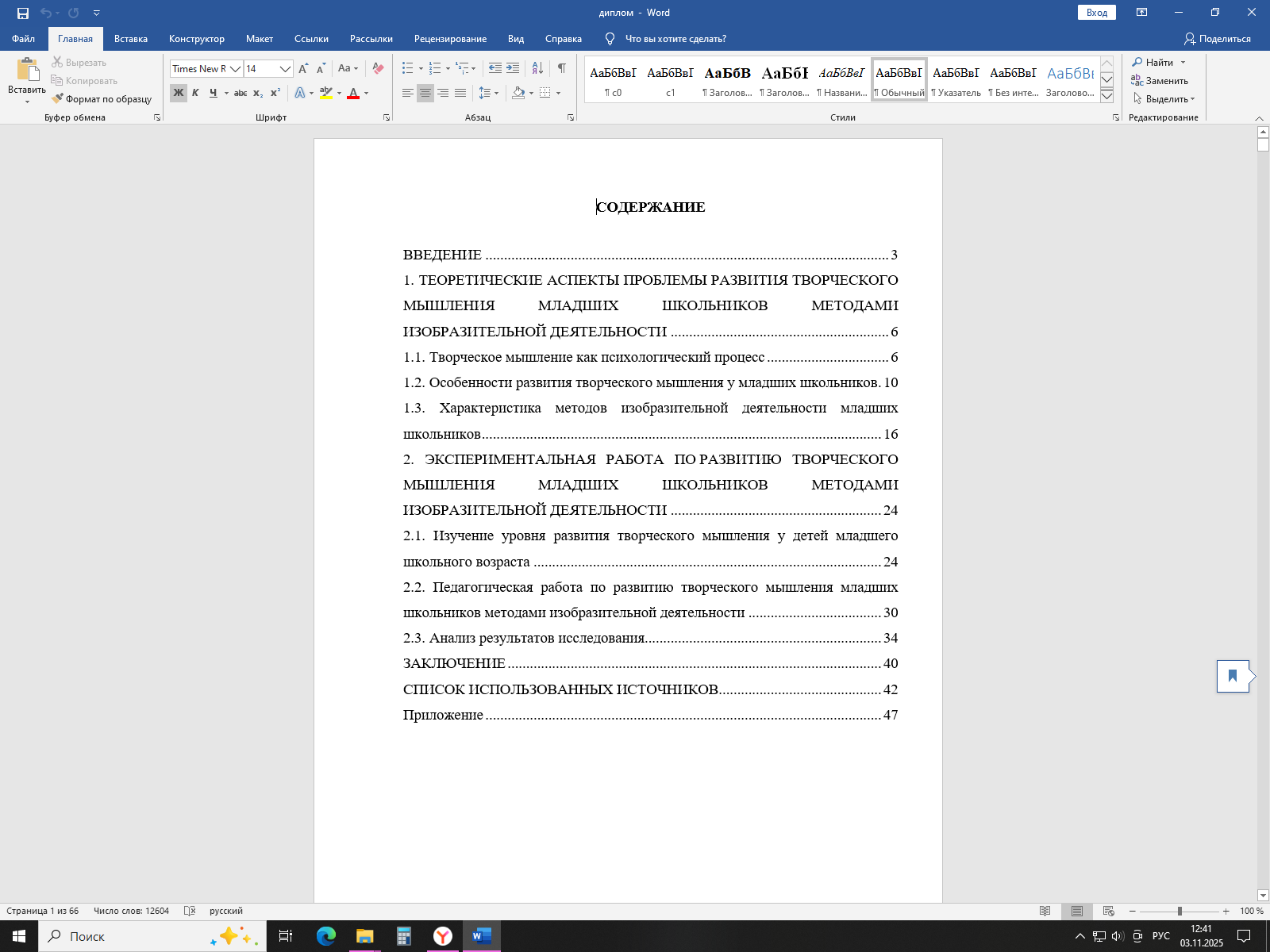This screenshot has height=952, width=1270.
Task: Switch to the Вставка ribbon tab
Action: point(131,39)
